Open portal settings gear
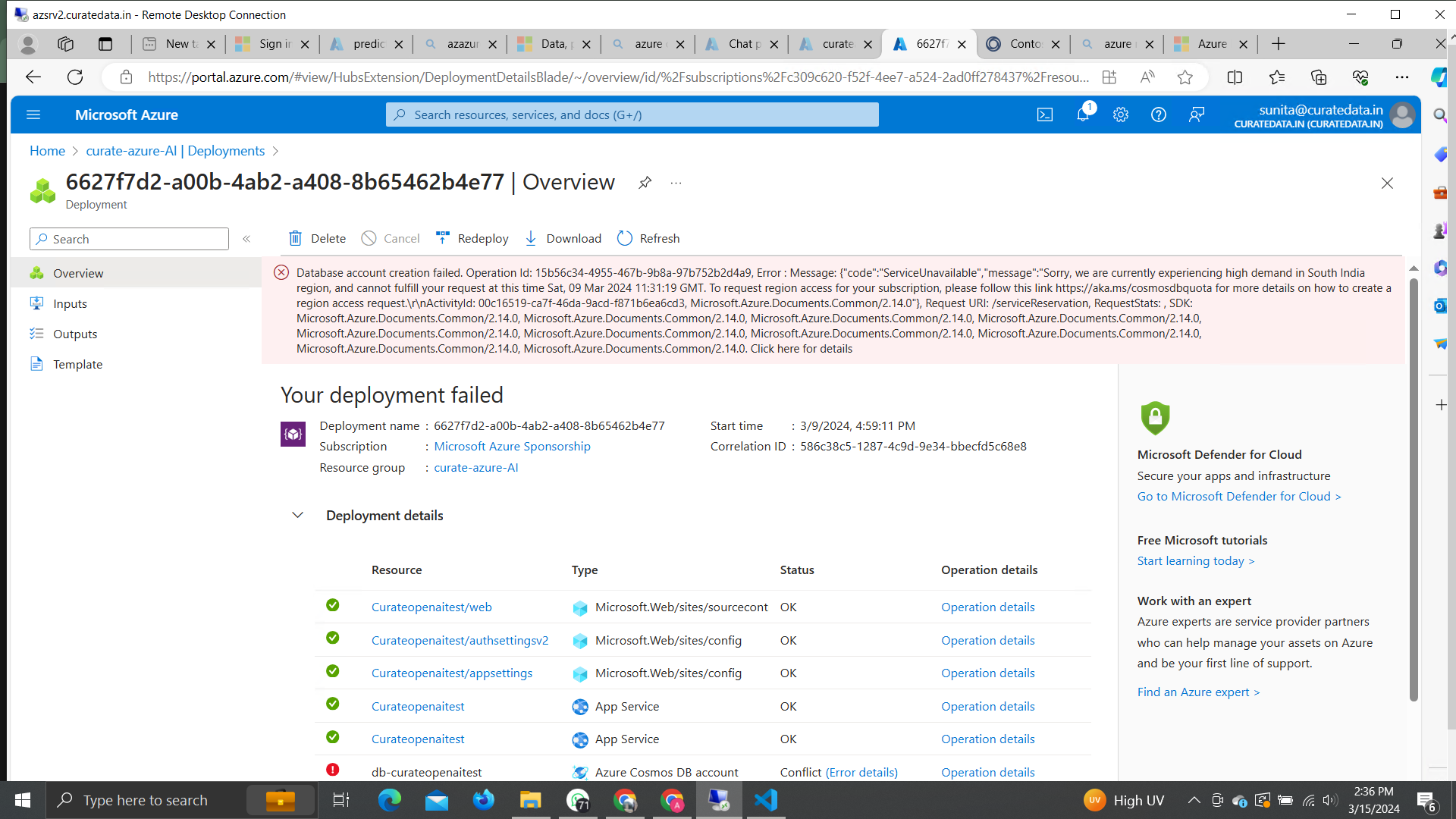 tap(1121, 115)
